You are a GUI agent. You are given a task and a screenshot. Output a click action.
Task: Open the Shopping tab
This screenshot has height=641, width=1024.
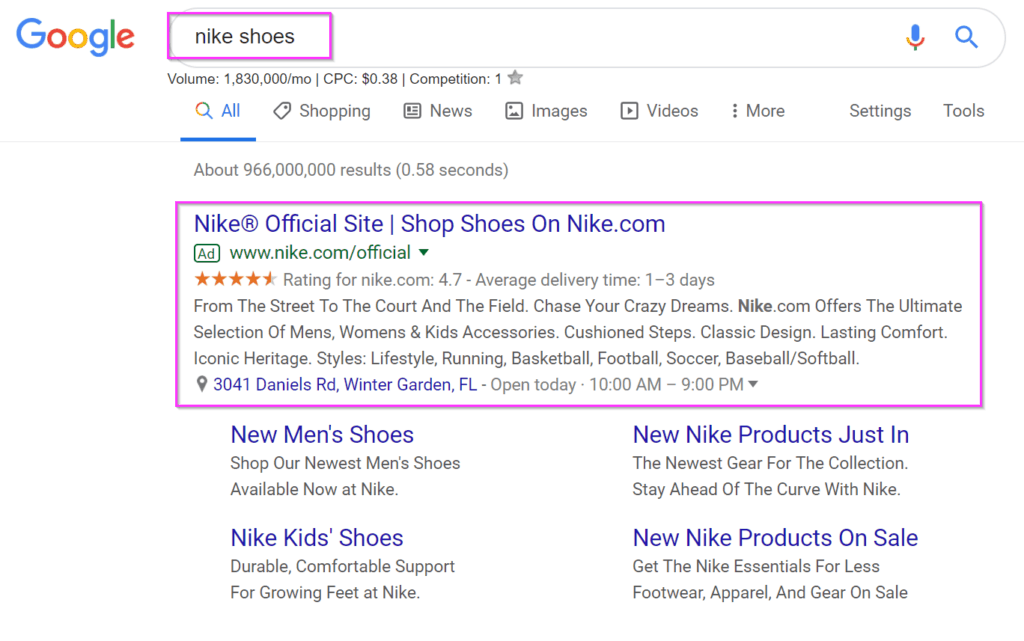pyautogui.click(x=322, y=111)
